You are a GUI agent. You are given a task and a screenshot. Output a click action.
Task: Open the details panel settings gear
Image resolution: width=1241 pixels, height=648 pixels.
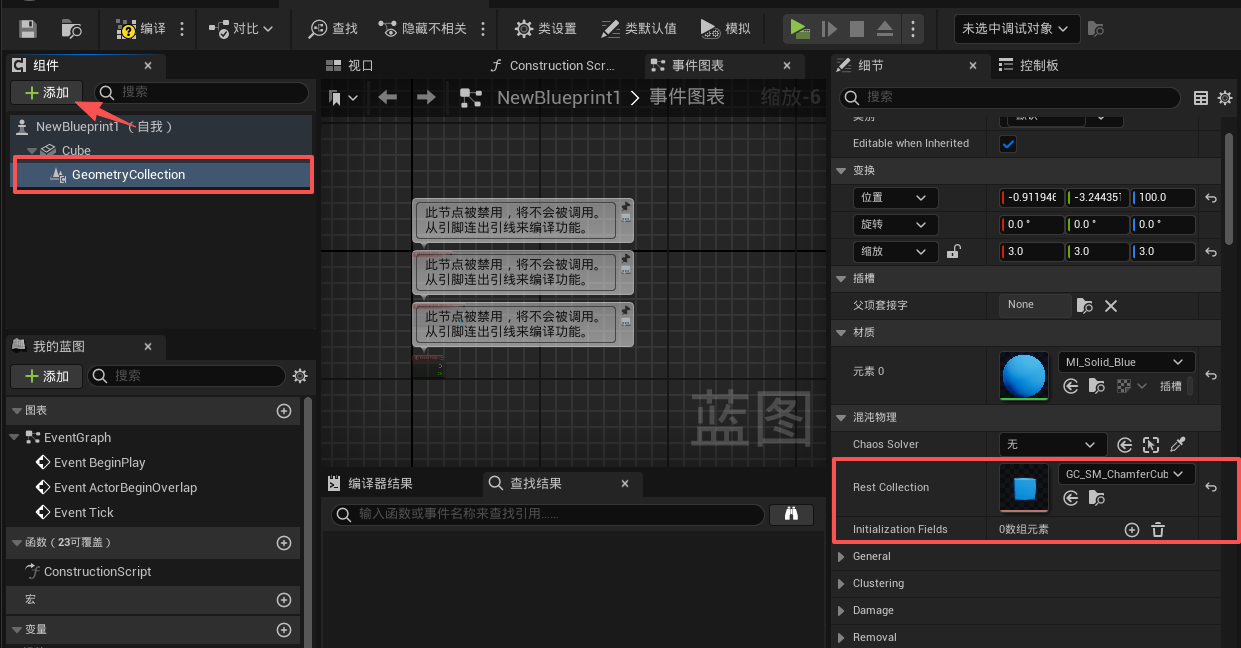(1225, 98)
